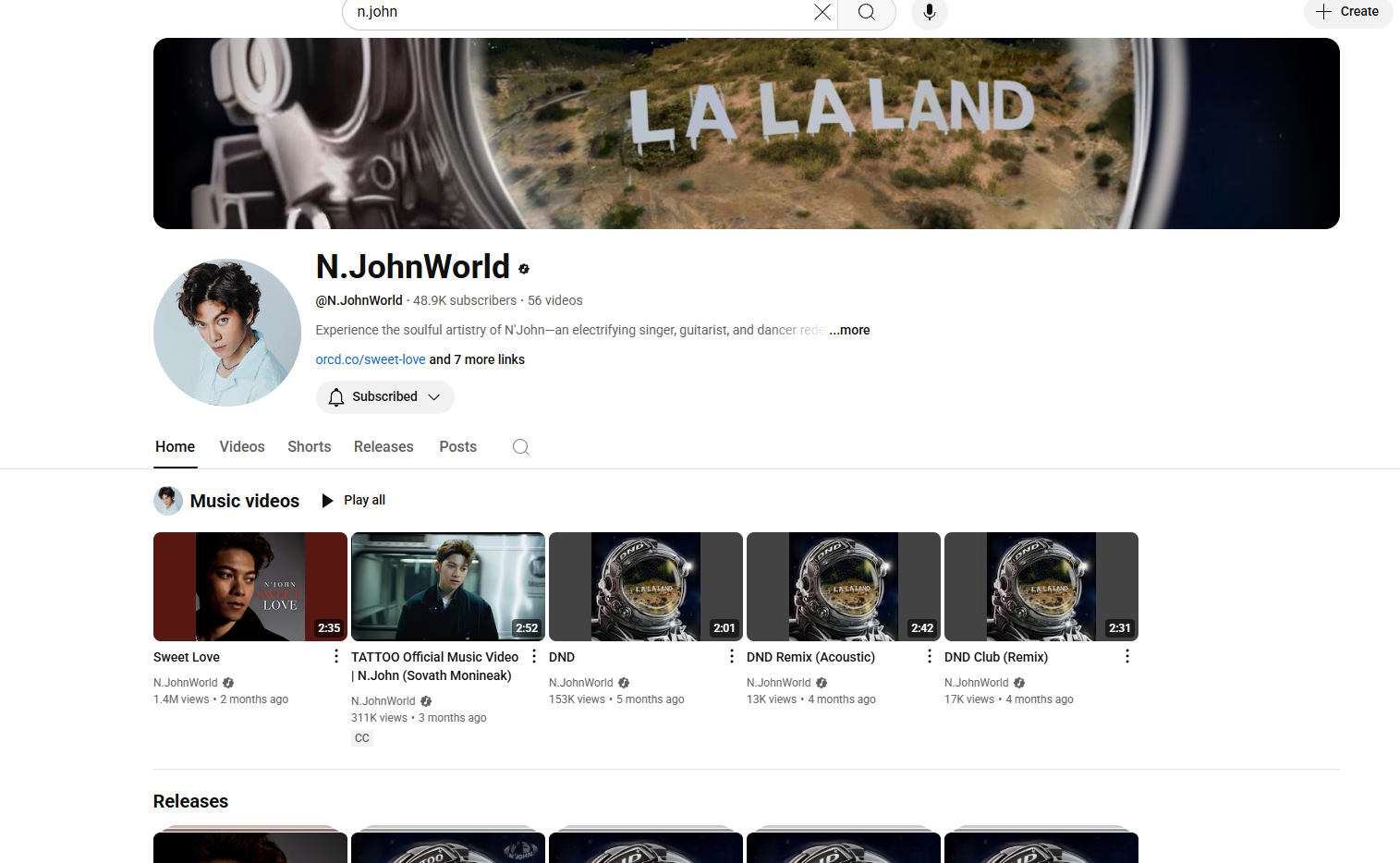Open more-actions menu for Sweet Love
This screenshot has height=863, width=1400.
tap(336, 656)
